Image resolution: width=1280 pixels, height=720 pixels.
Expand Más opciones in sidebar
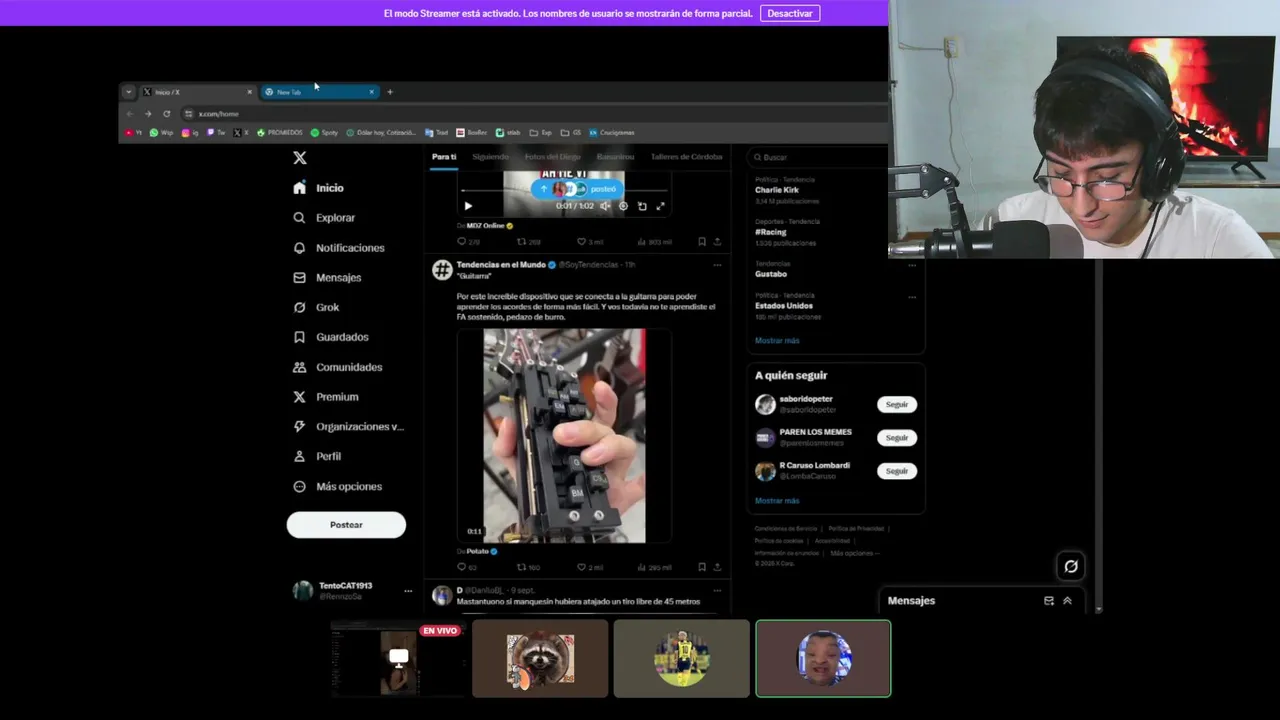337,486
